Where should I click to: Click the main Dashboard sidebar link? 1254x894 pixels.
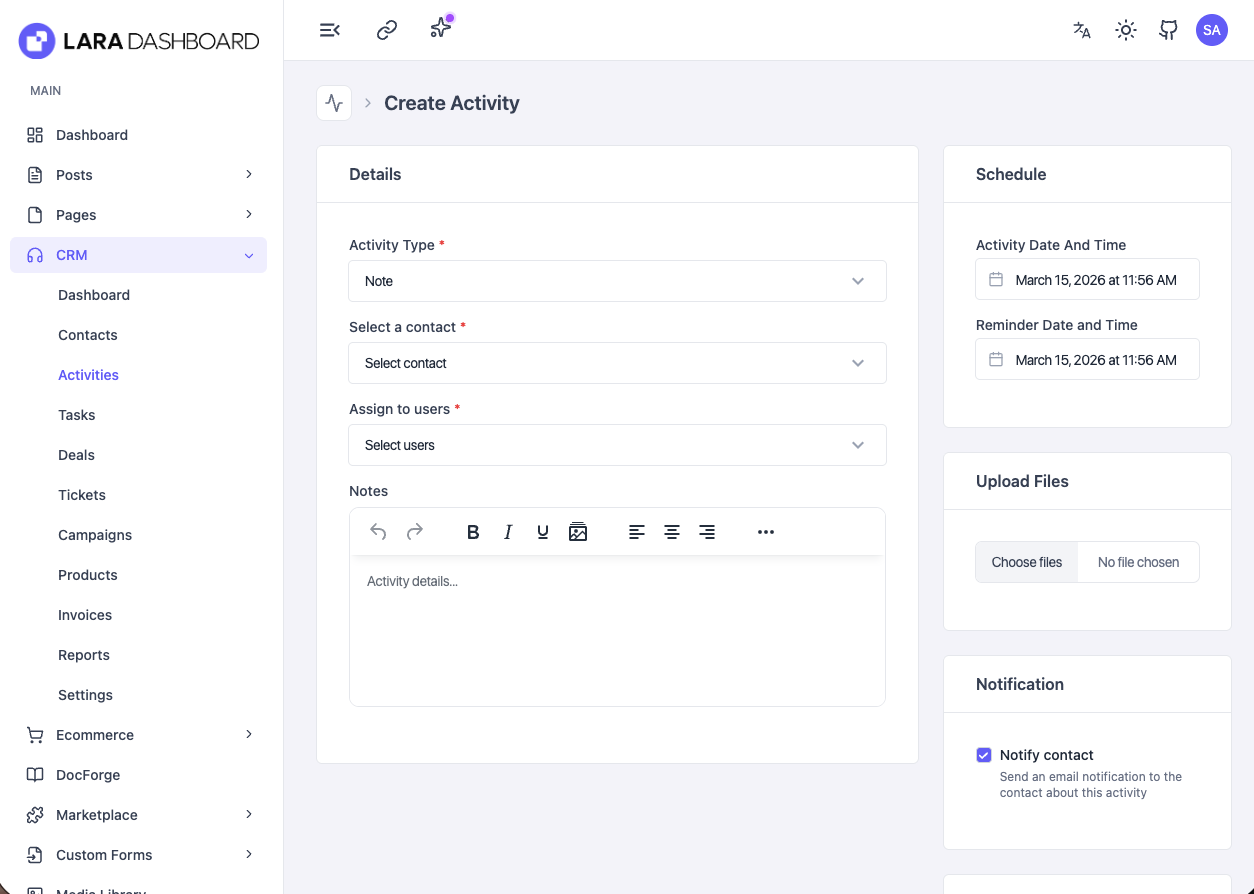(x=92, y=135)
